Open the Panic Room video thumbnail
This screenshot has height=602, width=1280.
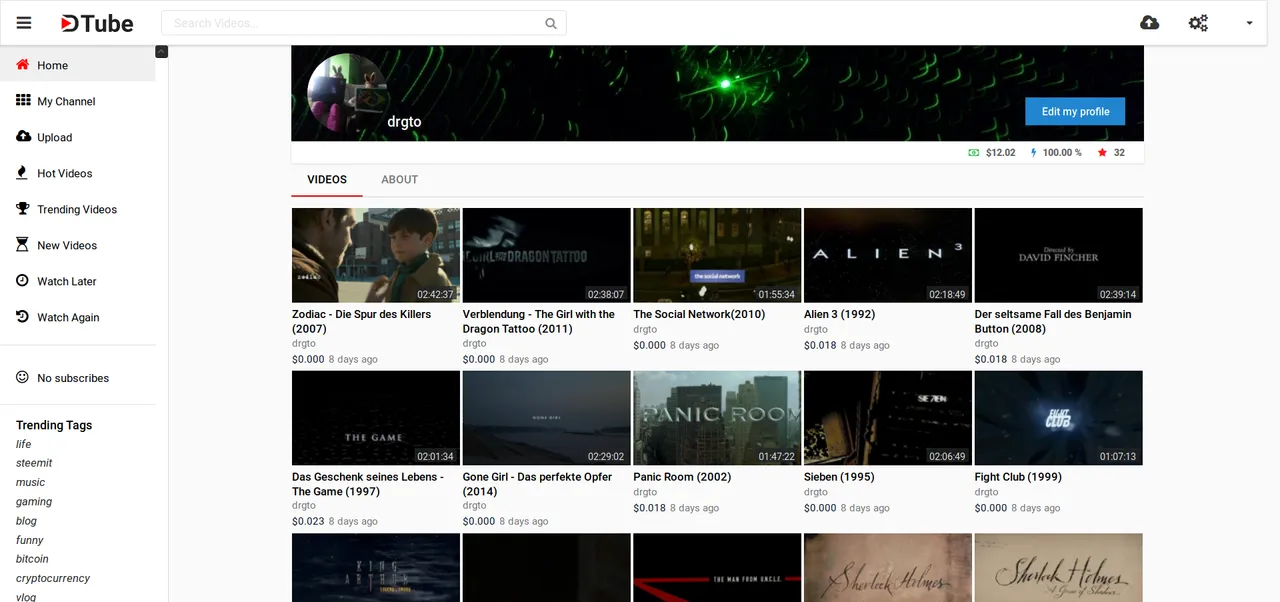click(717, 418)
